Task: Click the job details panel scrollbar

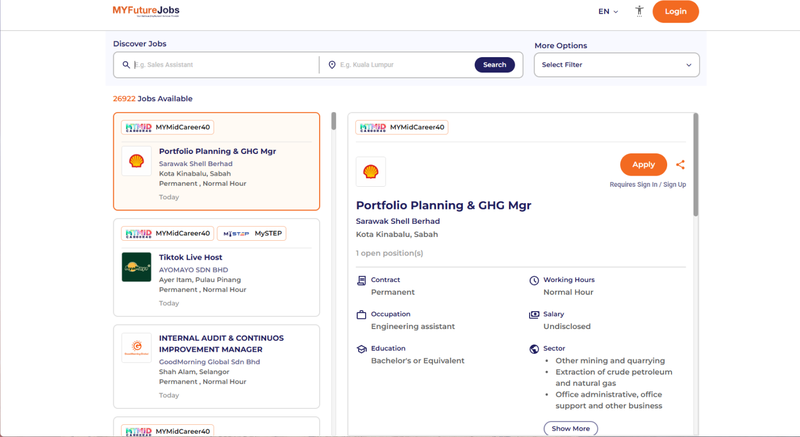Action: coord(695,164)
